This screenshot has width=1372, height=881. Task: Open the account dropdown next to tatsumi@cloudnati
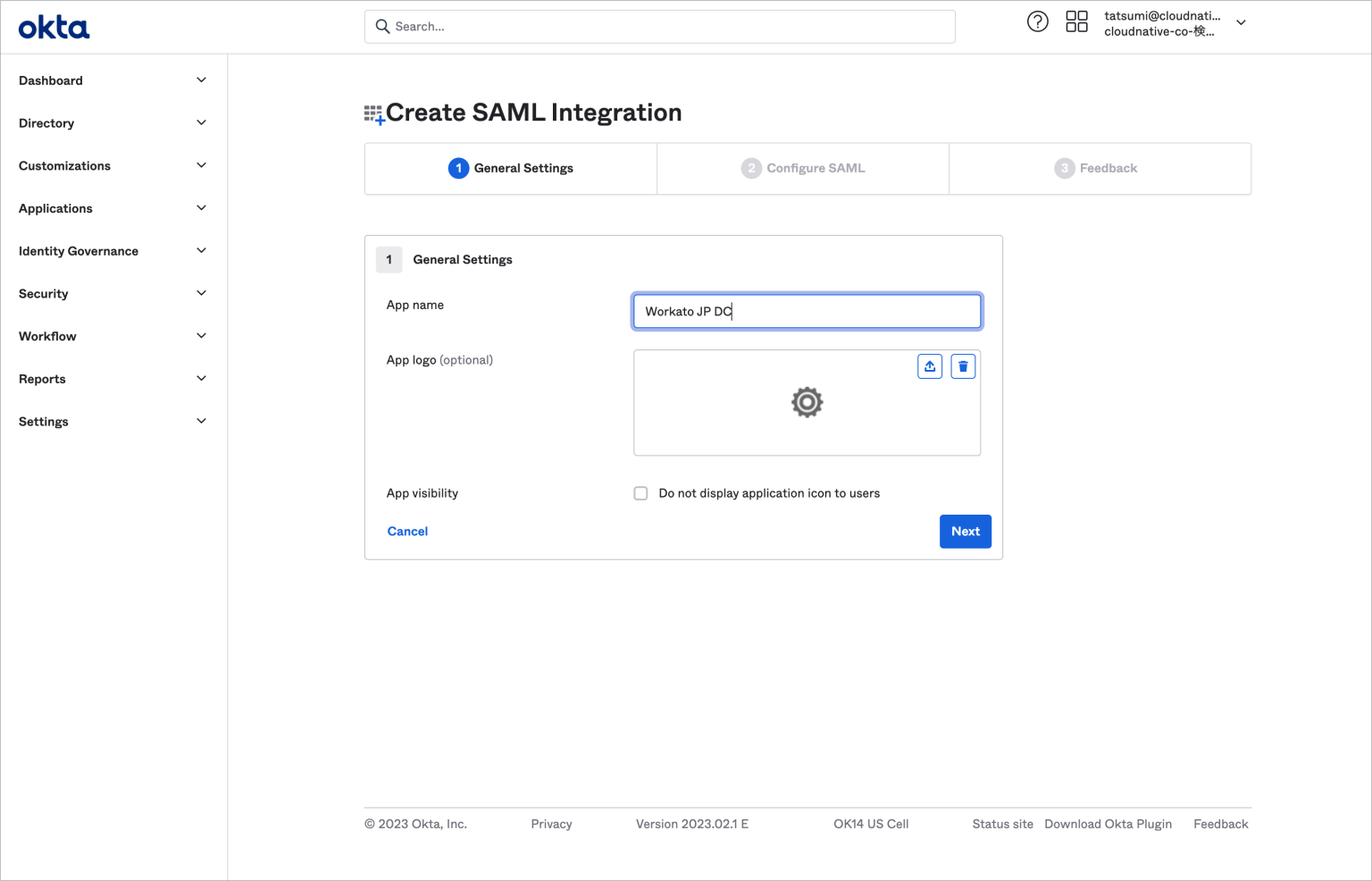click(1241, 21)
